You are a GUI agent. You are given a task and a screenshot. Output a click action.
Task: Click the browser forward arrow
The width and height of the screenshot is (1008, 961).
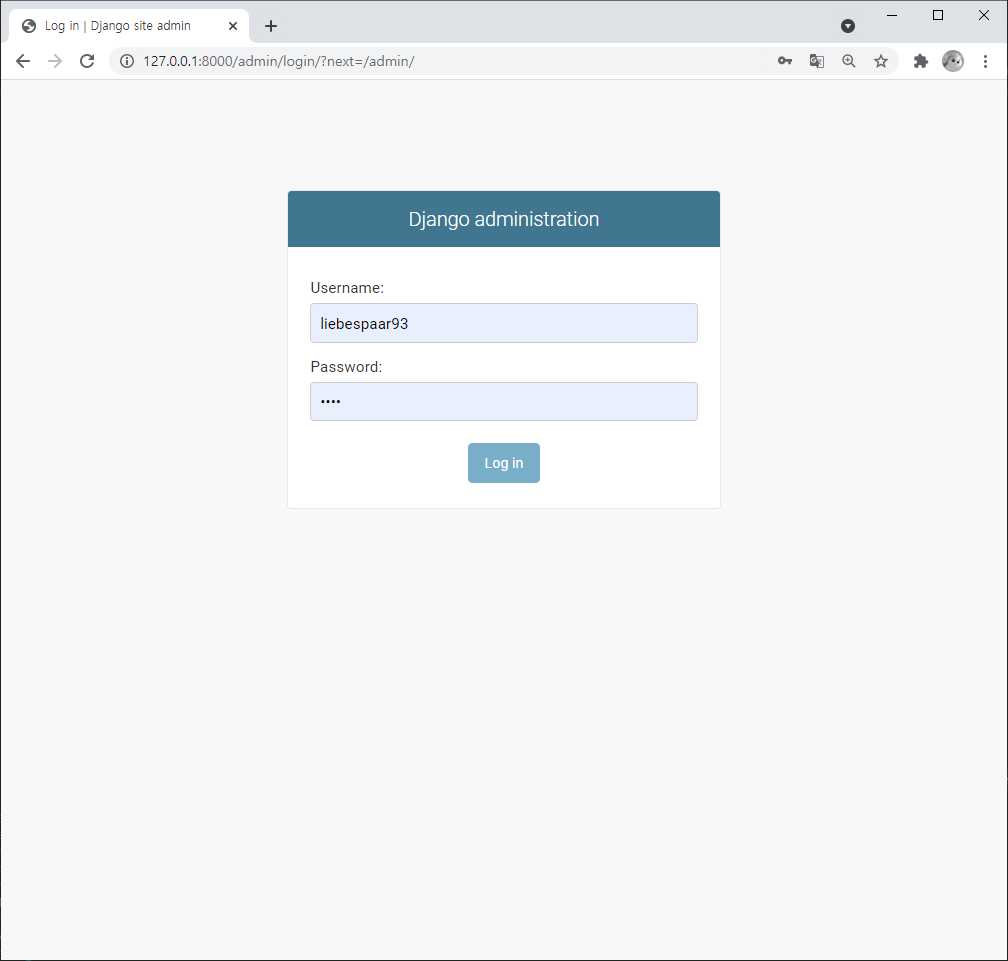(55, 61)
